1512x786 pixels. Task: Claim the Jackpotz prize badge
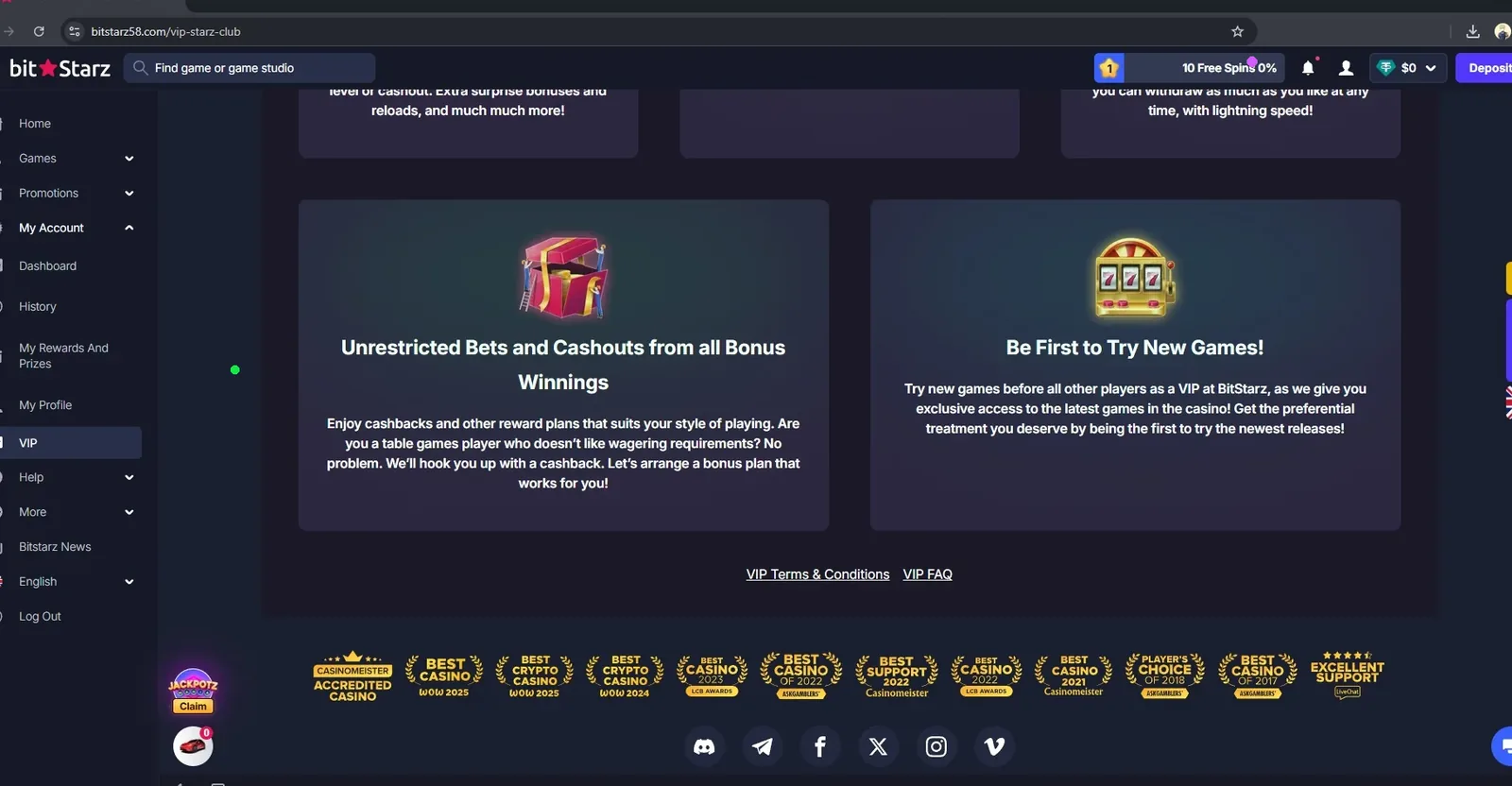[193, 692]
